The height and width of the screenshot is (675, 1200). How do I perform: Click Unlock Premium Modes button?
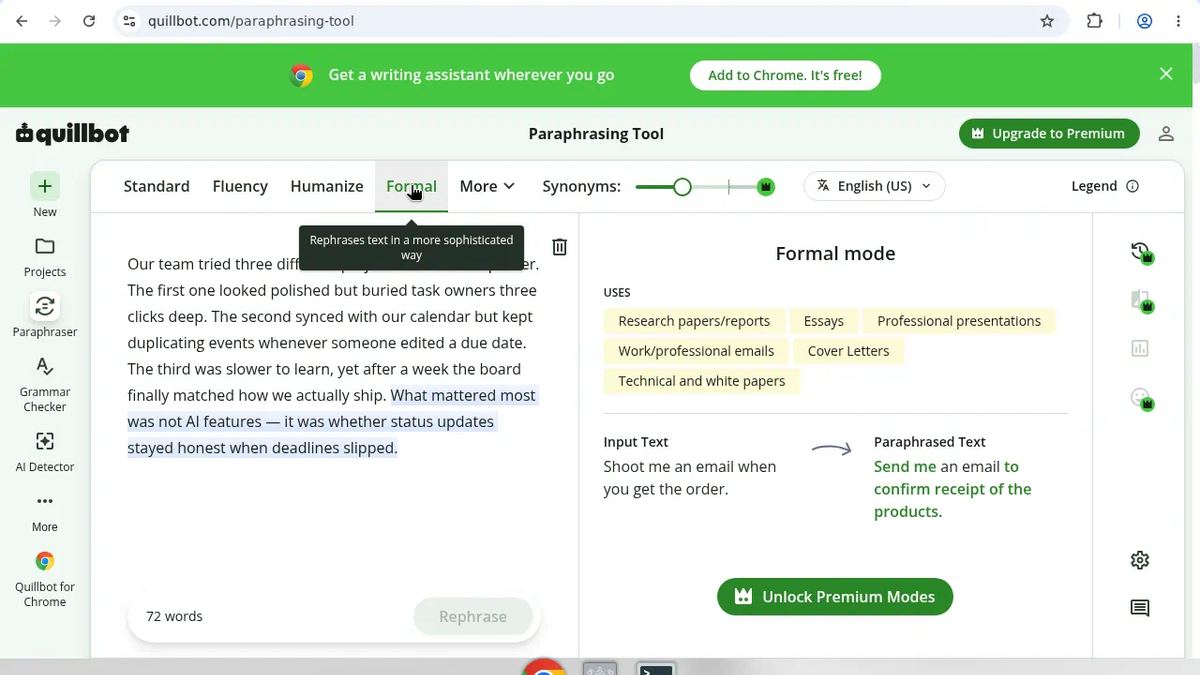pyautogui.click(x=835, y=597)
